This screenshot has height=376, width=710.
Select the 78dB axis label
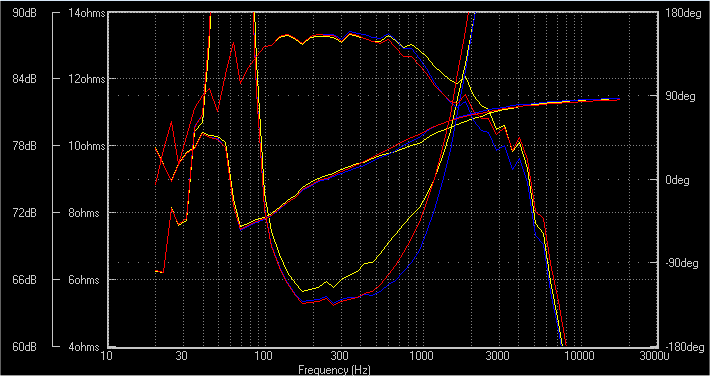tap(24, 146)
